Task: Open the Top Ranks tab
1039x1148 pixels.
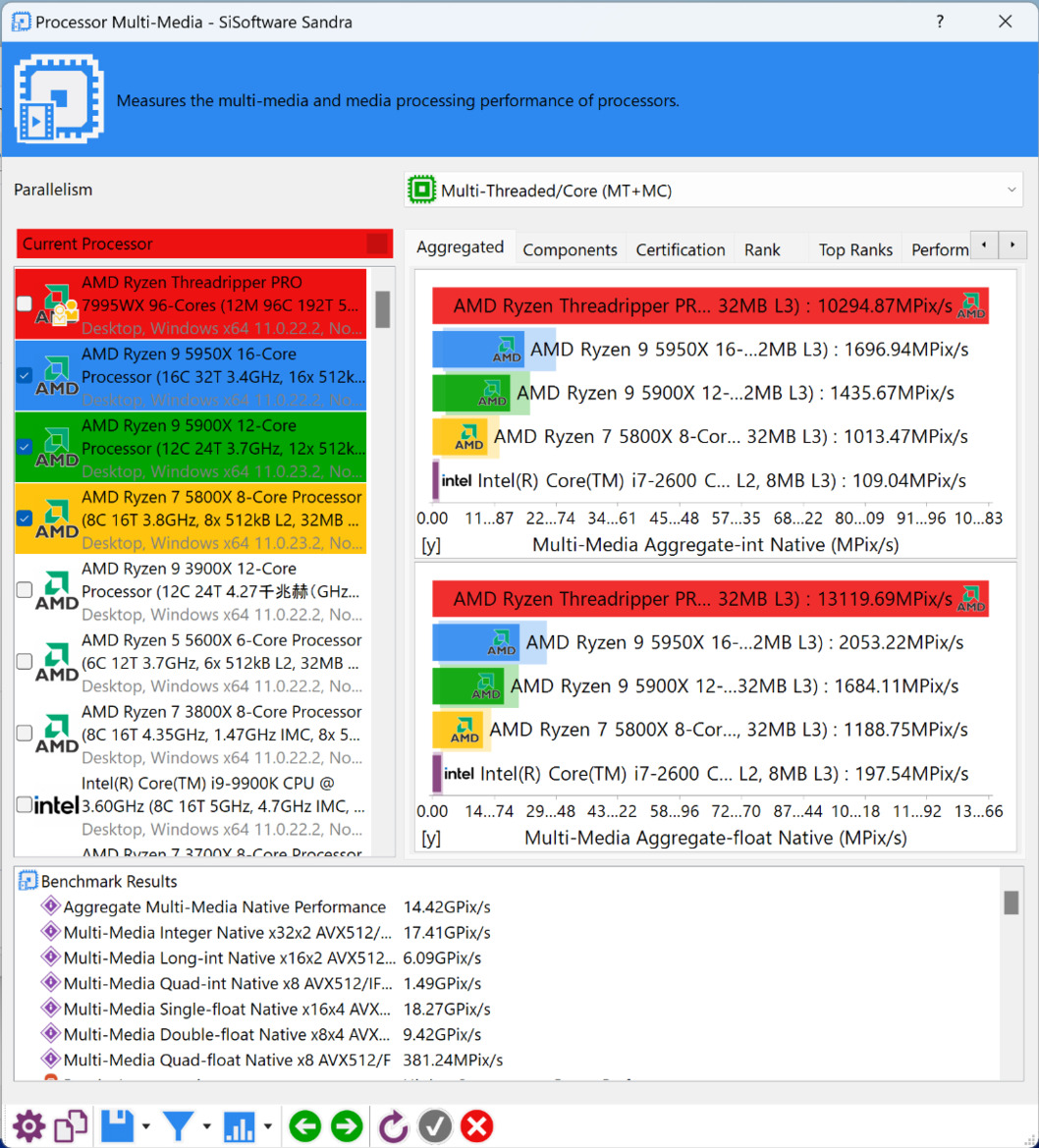Action: [x=855, y=249]
